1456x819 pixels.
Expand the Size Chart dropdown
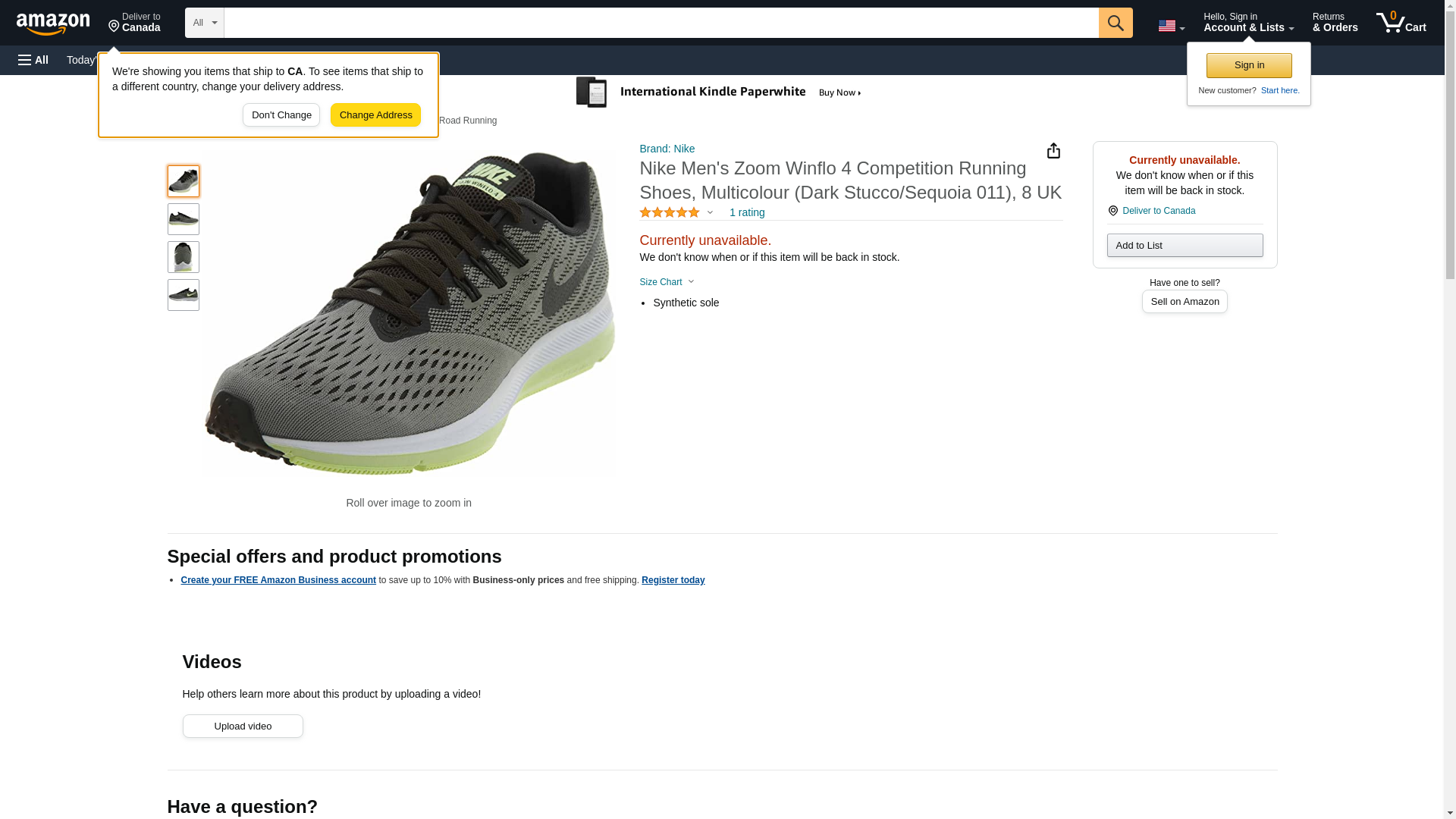[667, 282]
